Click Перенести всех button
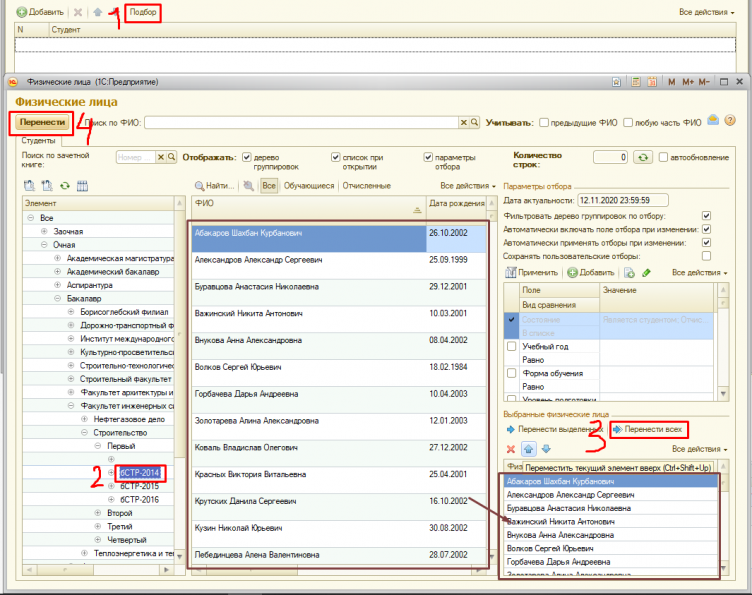This screenshot has width=752, height=595. [647, 430]
